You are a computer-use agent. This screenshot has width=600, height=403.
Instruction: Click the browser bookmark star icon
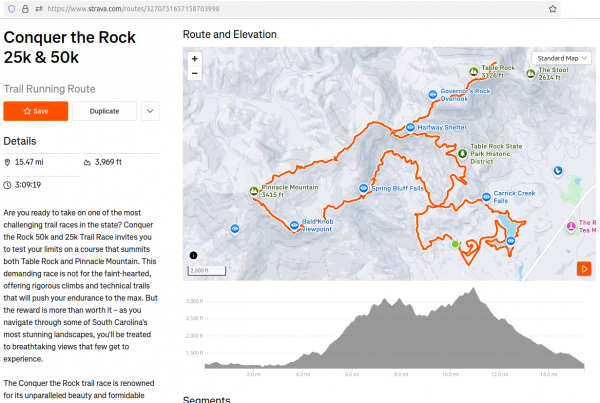tap(553, 9)
